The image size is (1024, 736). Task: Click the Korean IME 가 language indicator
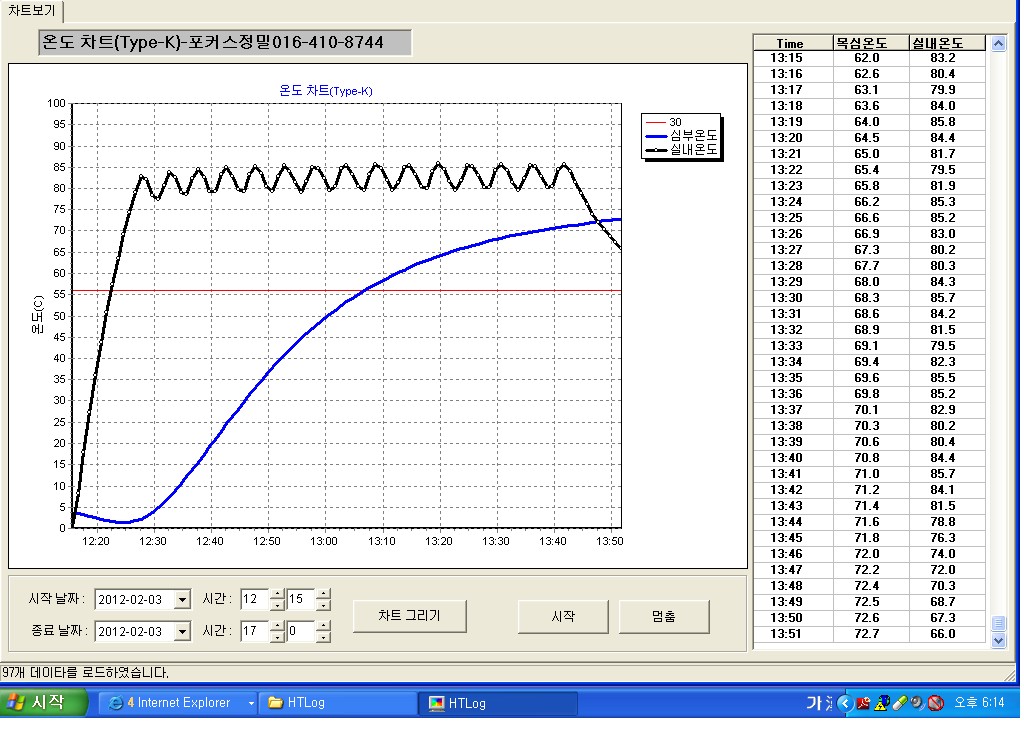point(814,703)
